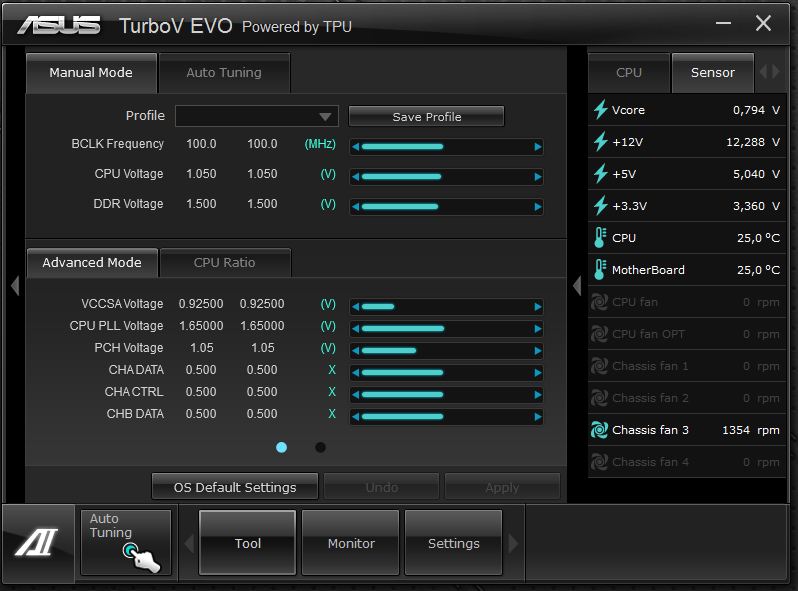The width and height of the screenshot is (798, 591).
Task: Click the AI Suite logo icon
Action: 37,543
